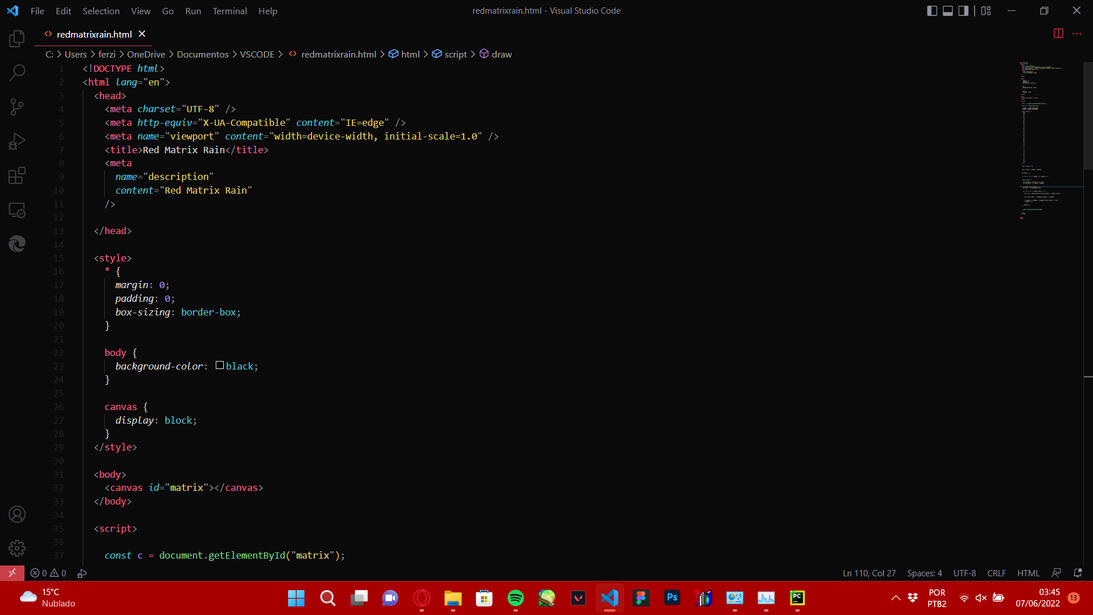
Task: Toggle the bottom panel layout button
Action: (x=948, y=11)
